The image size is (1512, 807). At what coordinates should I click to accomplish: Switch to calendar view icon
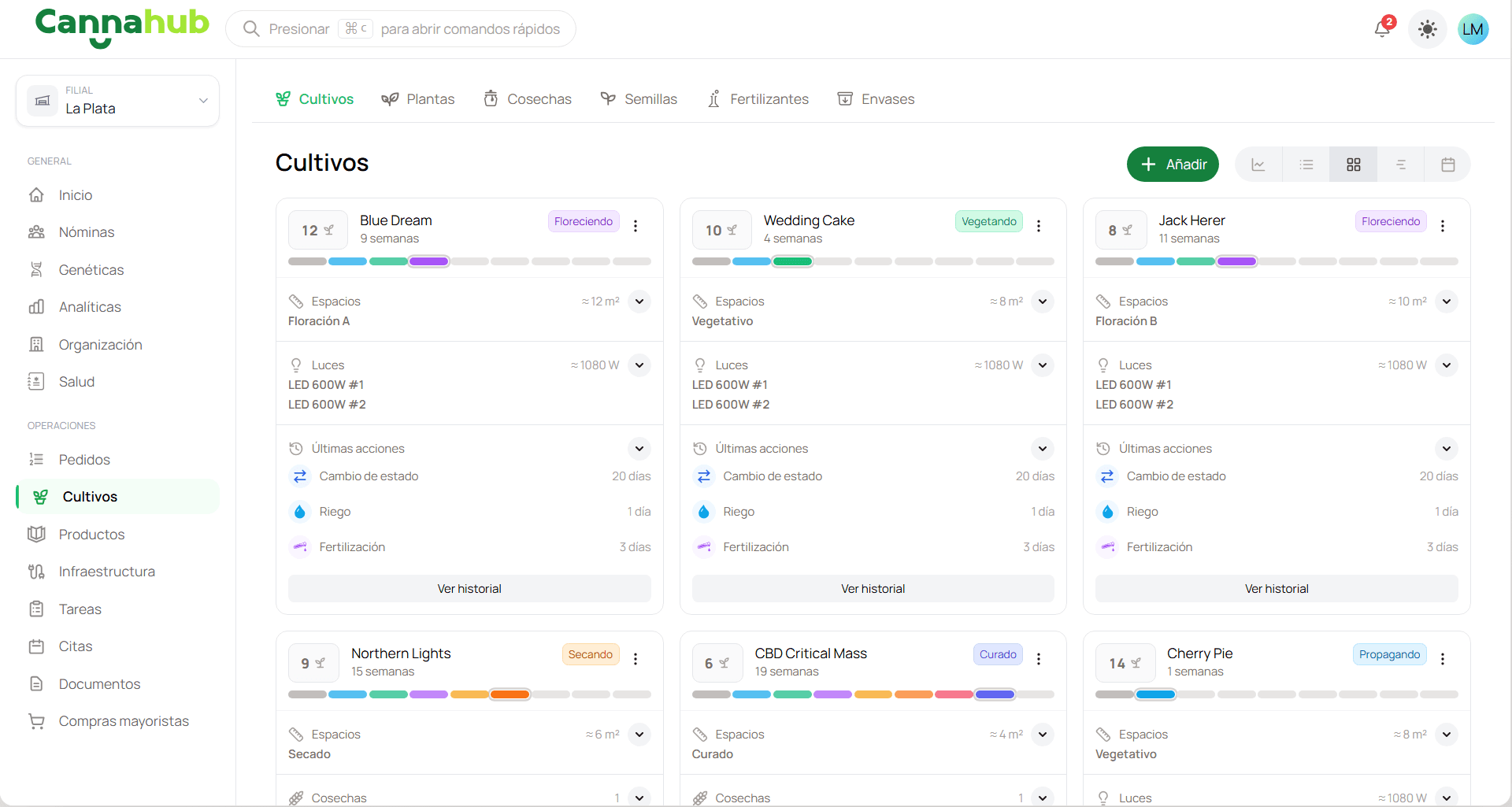pos(1447,165)
